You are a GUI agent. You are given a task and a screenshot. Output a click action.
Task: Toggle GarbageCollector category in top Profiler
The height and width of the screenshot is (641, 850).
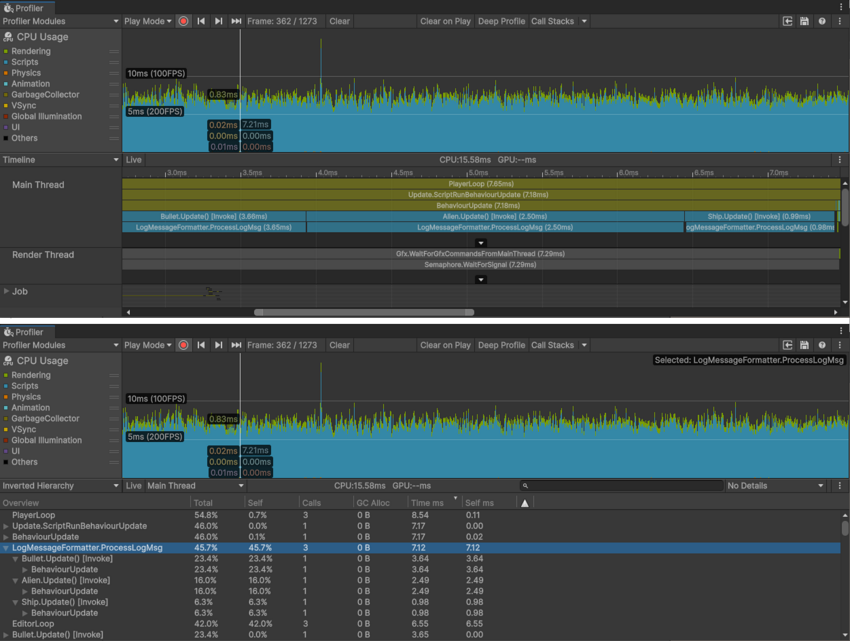coord(6,95)
